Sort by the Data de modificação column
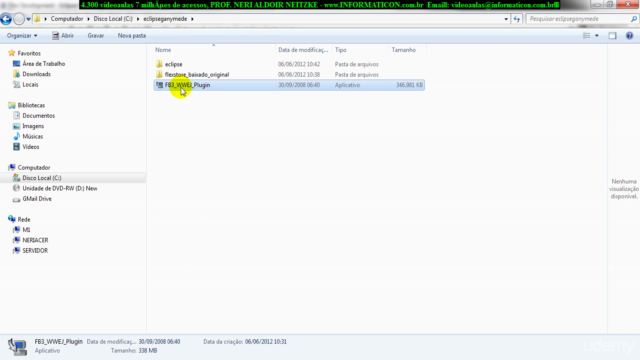This screenshot has width=640, height=360. (303, 50)
